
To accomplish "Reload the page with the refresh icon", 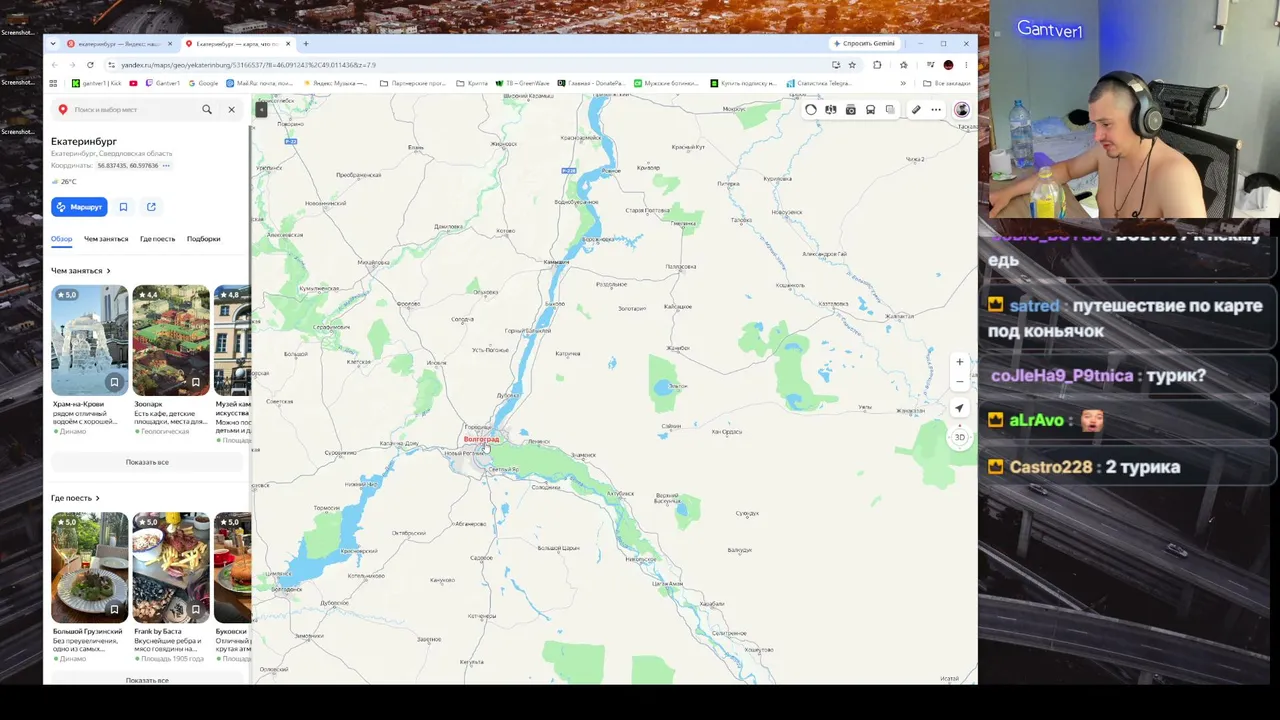I will click(x=90, y=65).
